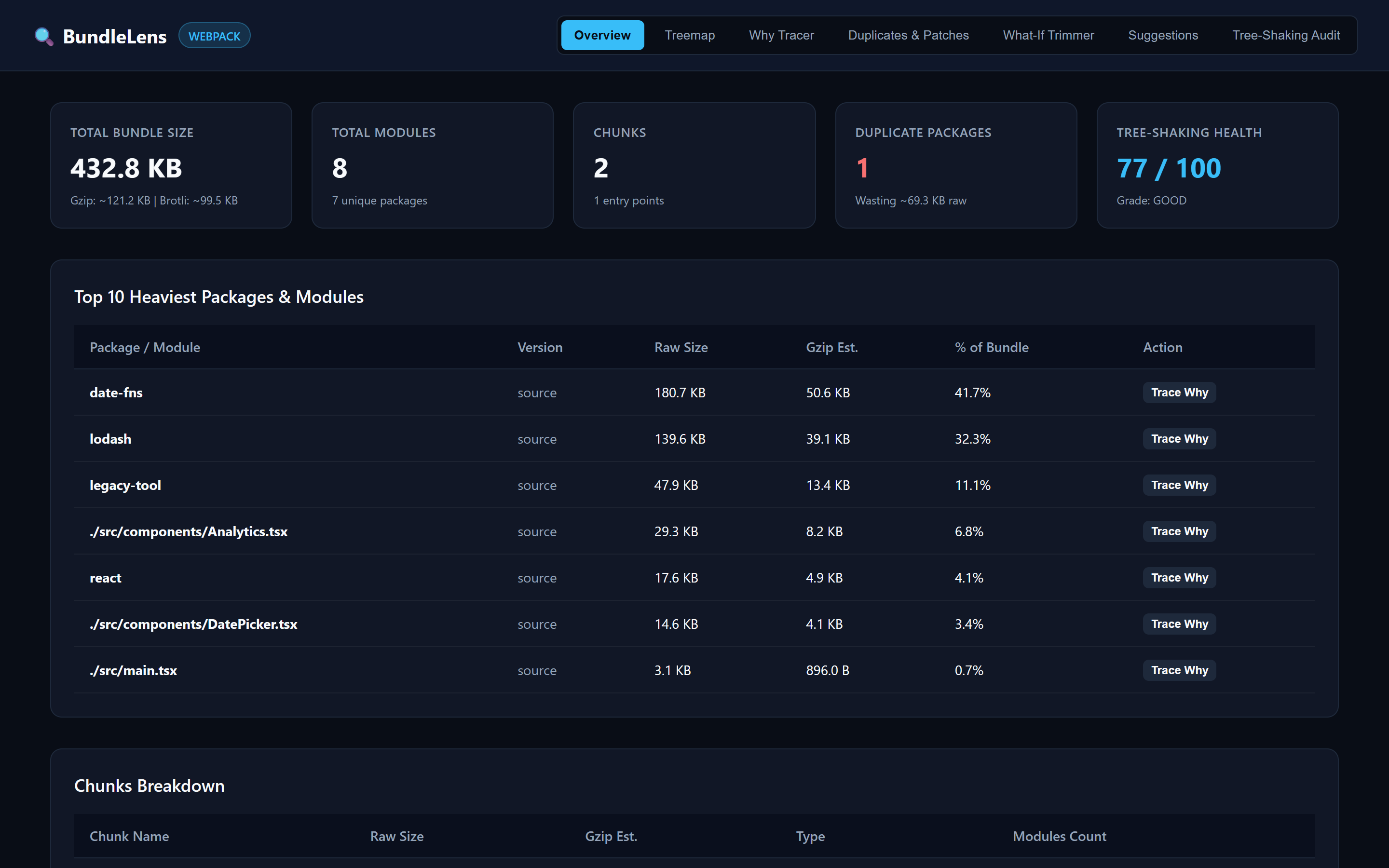Click the Version column header

pyautogui.click(x=540, y=347)
